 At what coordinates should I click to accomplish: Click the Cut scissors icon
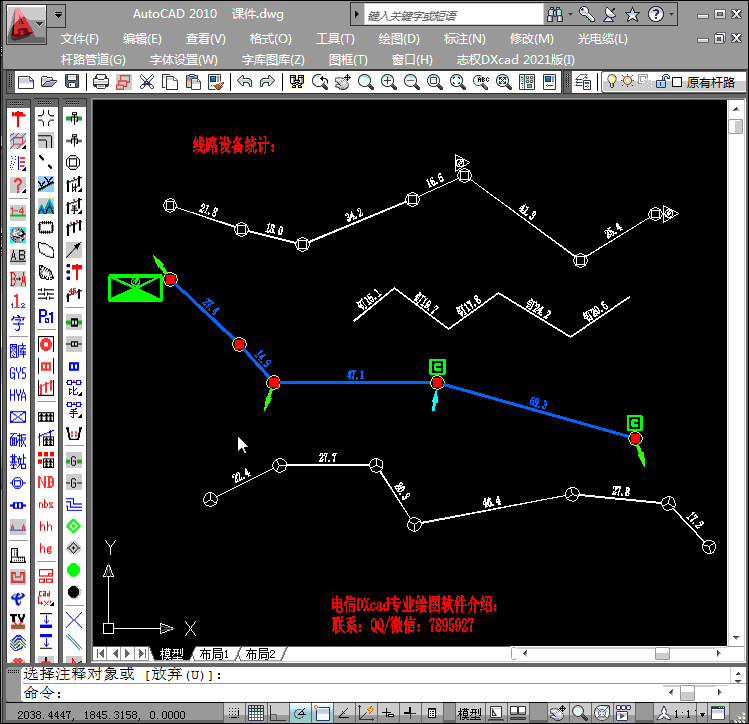(x=147, y=82)
